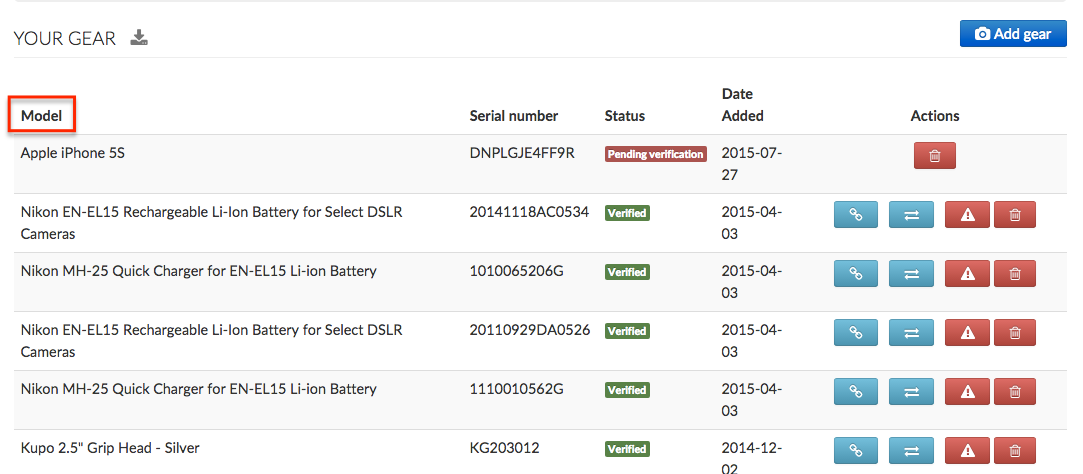Screen dimensions: 1083x474
Task: Click the Status column header
Action: [625, 116]
